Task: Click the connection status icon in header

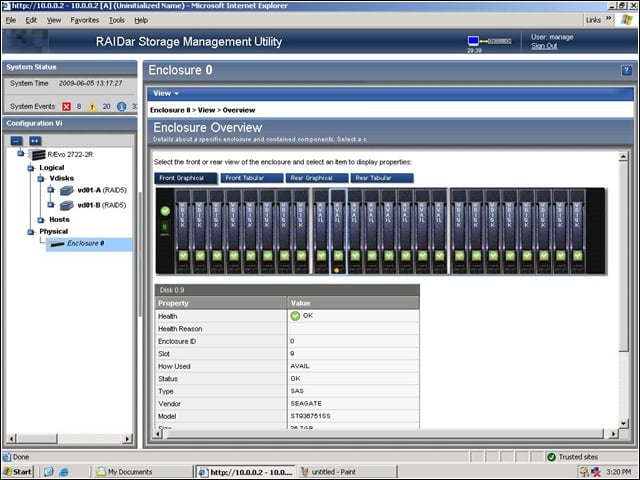Action: [489, 41]
